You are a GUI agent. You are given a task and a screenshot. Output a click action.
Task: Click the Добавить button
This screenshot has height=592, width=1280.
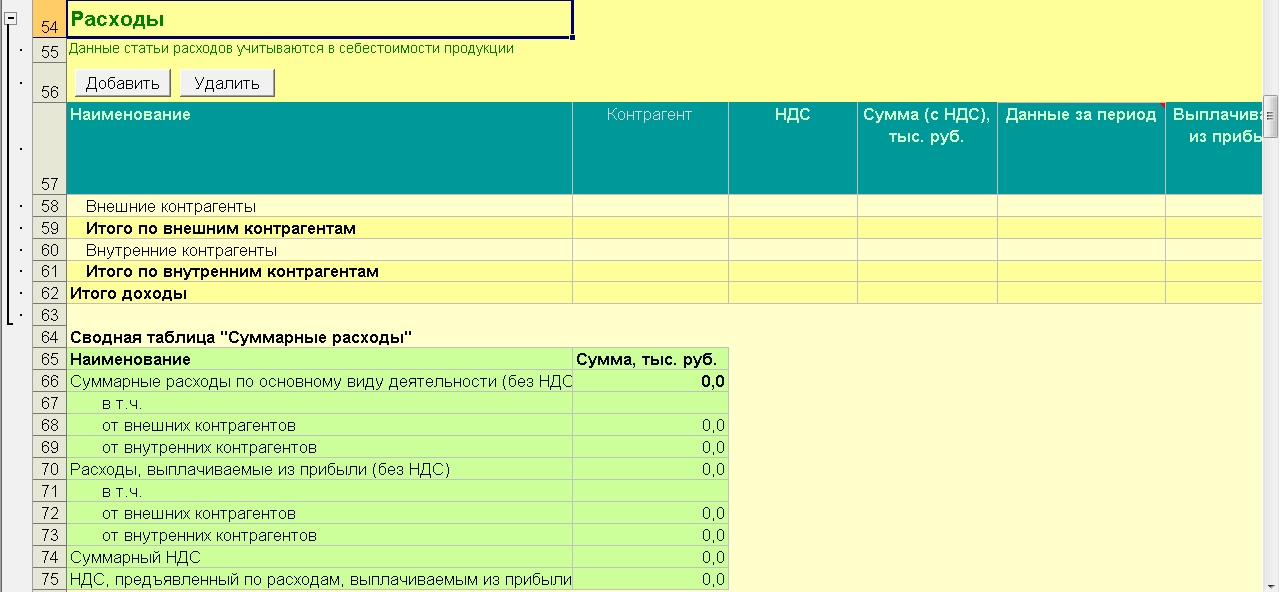(123, 83)
